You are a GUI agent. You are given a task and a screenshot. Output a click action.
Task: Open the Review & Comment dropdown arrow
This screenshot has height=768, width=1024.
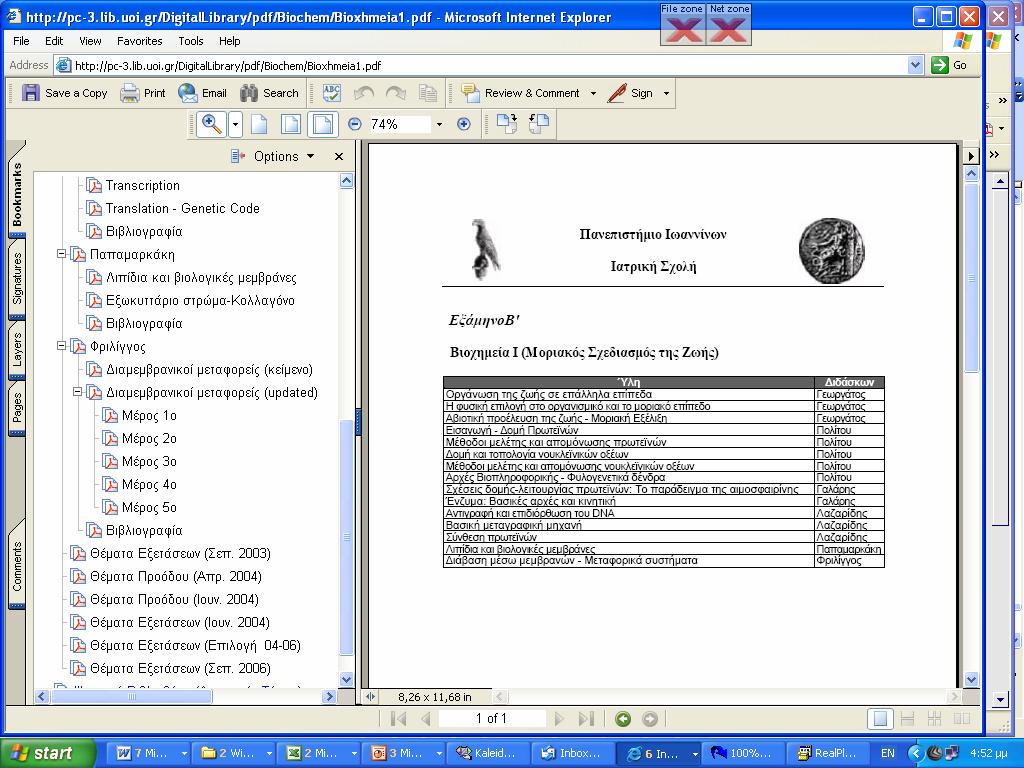[x=593, y=93]
